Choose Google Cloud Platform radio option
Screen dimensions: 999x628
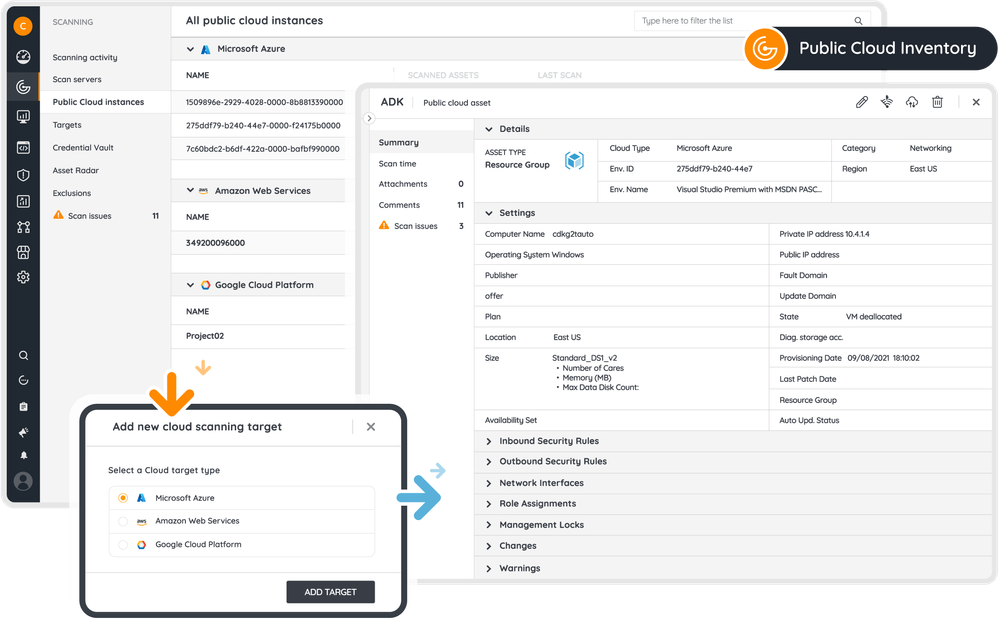pos(123,545)
